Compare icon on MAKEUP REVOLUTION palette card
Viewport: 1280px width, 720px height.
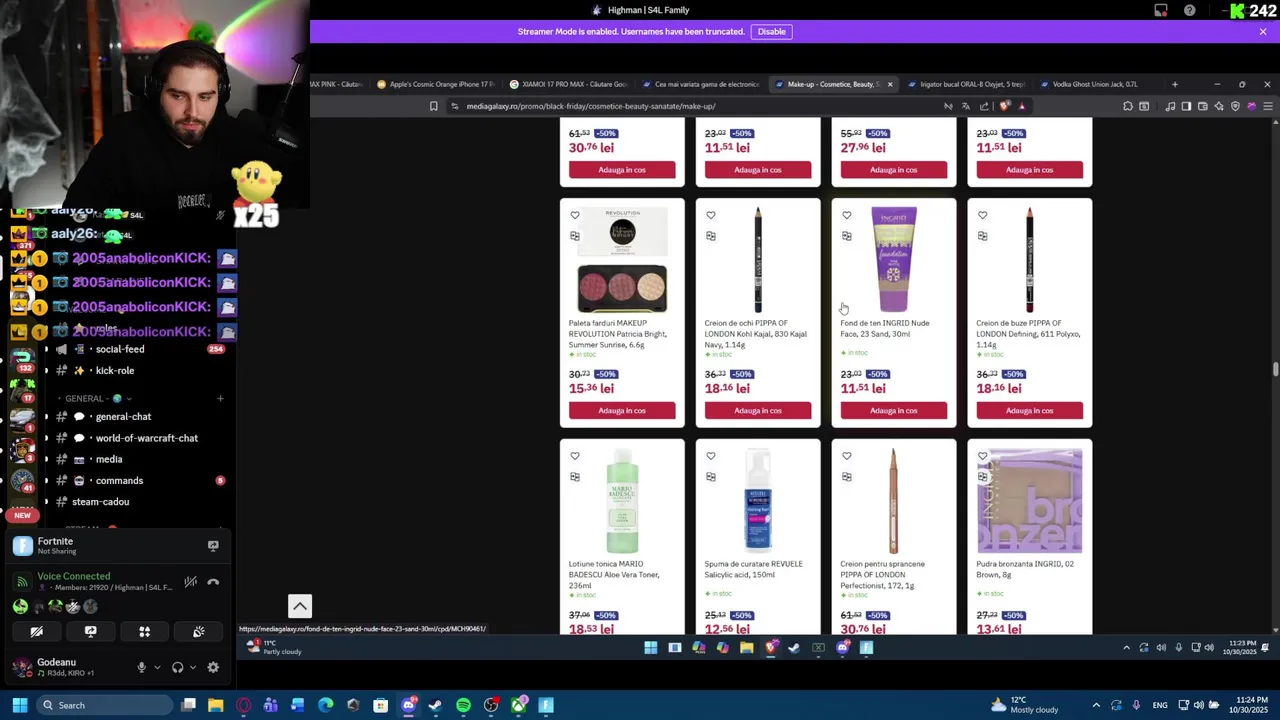pyautogui.click(x=575, y=236)
